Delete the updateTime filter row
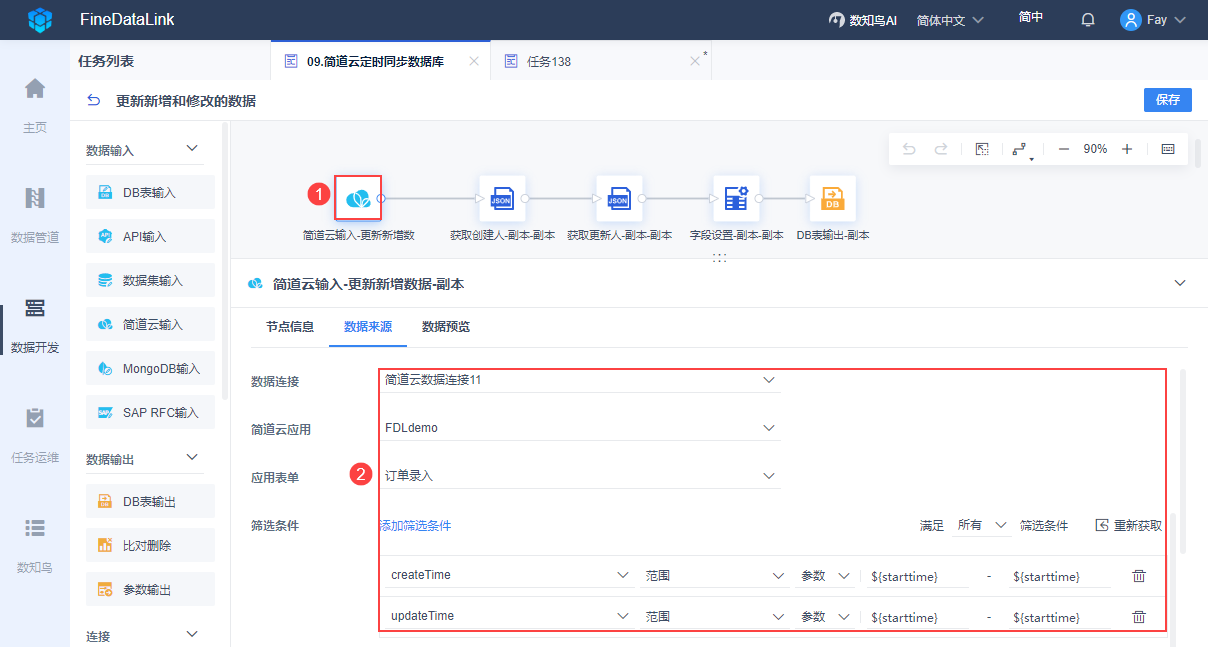This screenshot has width=1208, height=647. pyautogui.click(x=1139, y=617)
